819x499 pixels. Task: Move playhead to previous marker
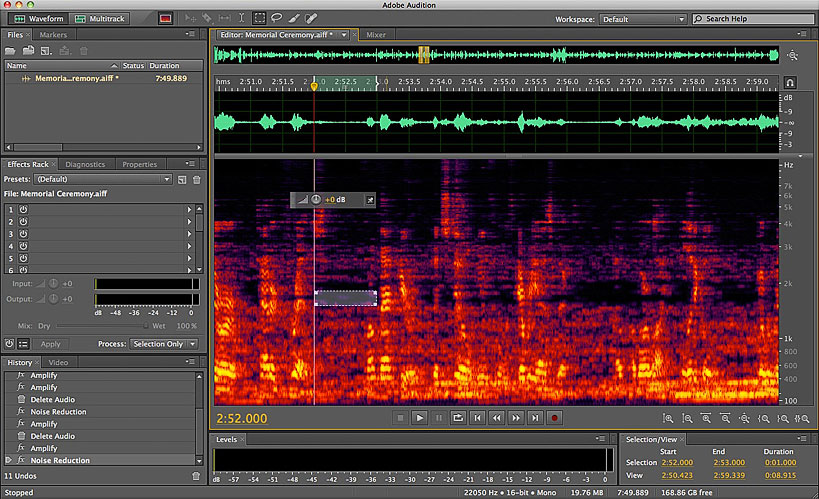click(x=477, y=417)
